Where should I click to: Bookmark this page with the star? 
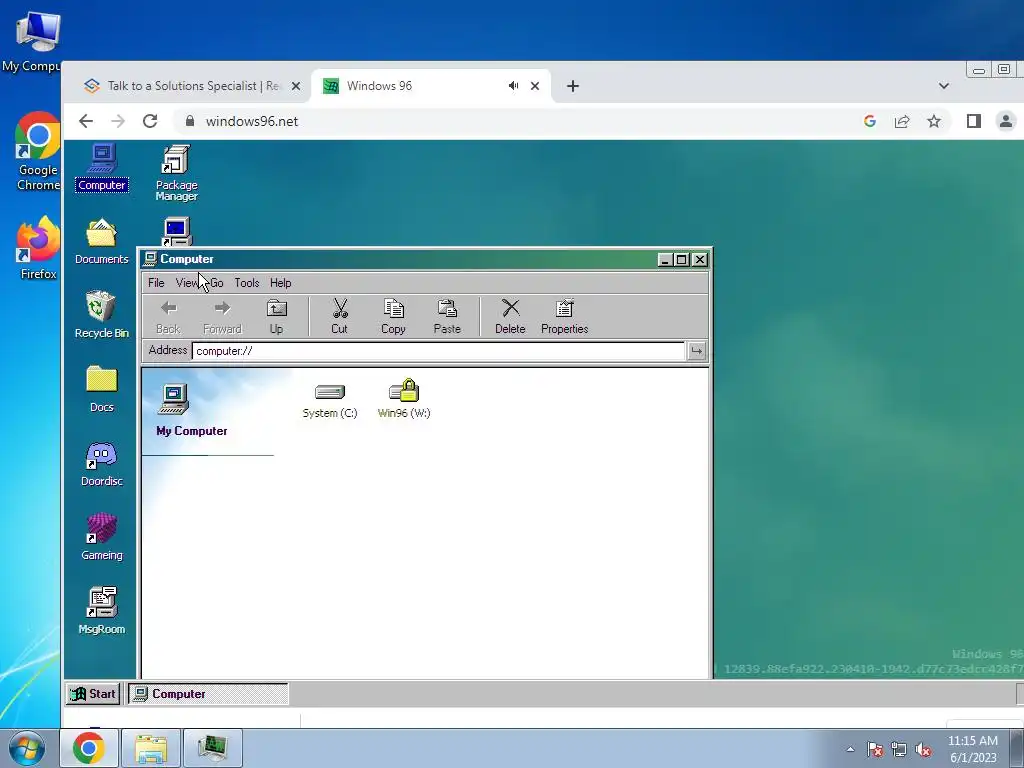pyautogui.click(x=934, y=121)
